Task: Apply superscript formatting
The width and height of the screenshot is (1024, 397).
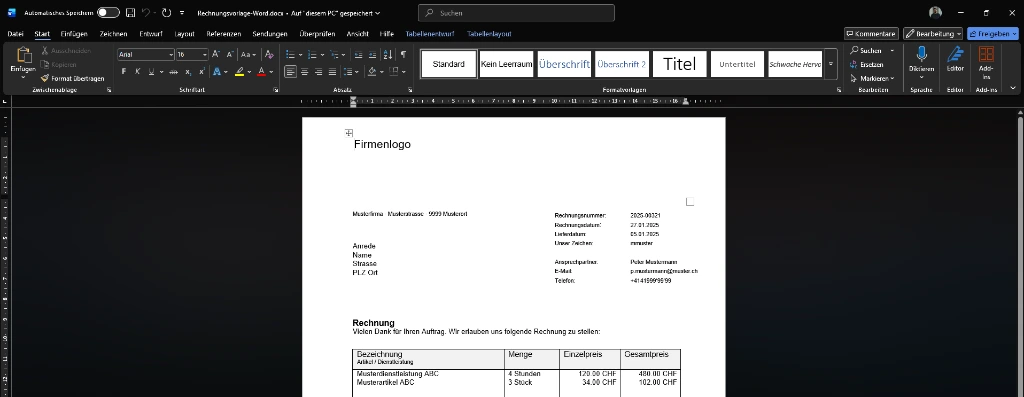Action: (202, 72)
